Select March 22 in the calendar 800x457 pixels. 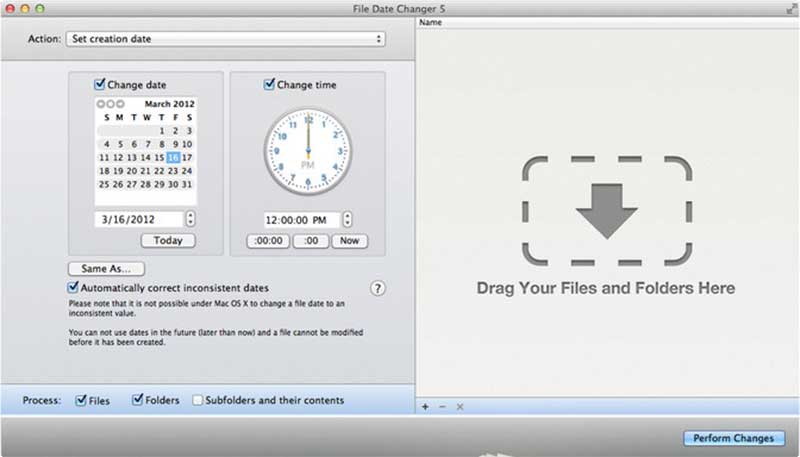click(159, 171)
